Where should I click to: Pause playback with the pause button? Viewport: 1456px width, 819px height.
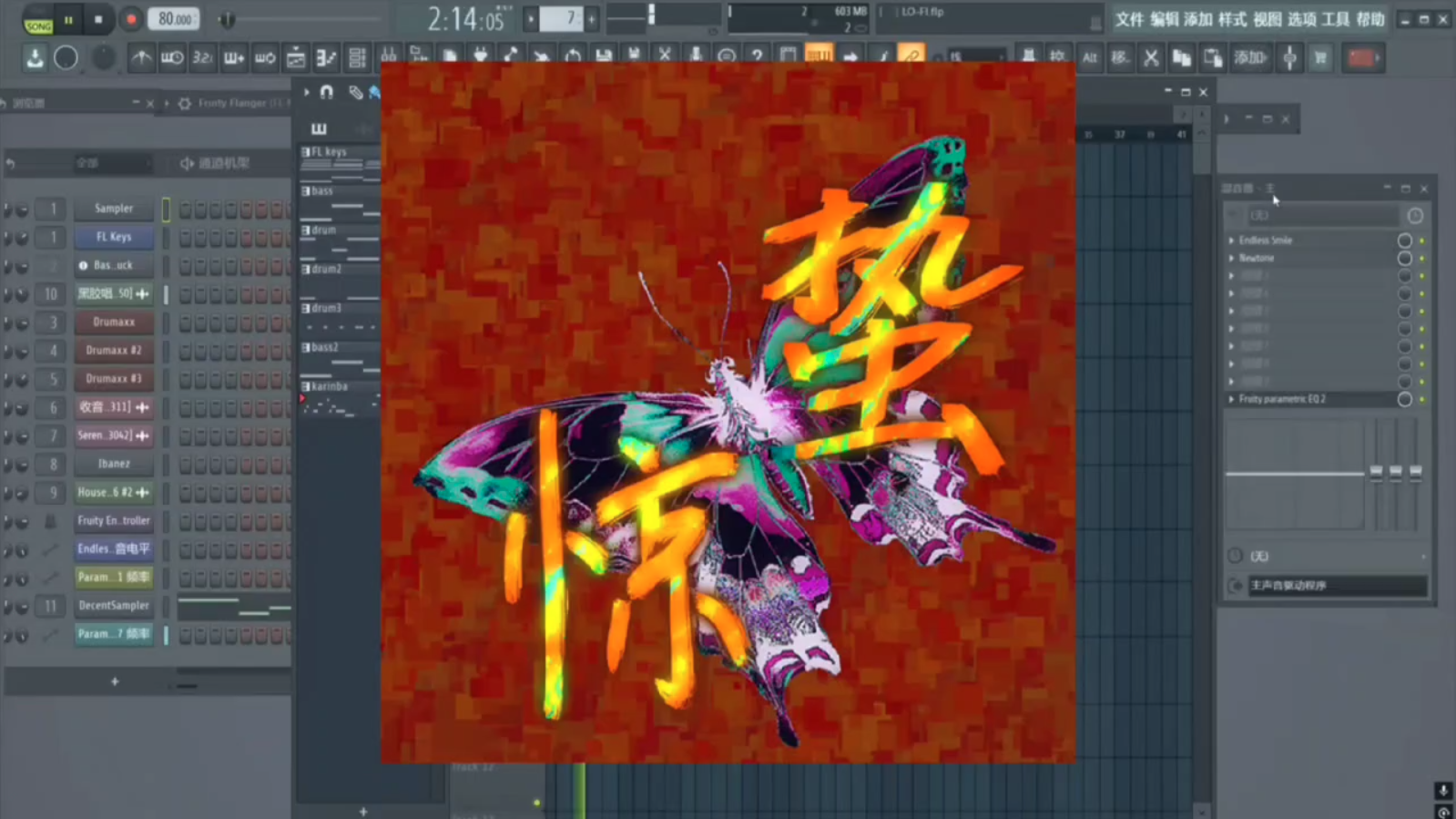point(68,19)
